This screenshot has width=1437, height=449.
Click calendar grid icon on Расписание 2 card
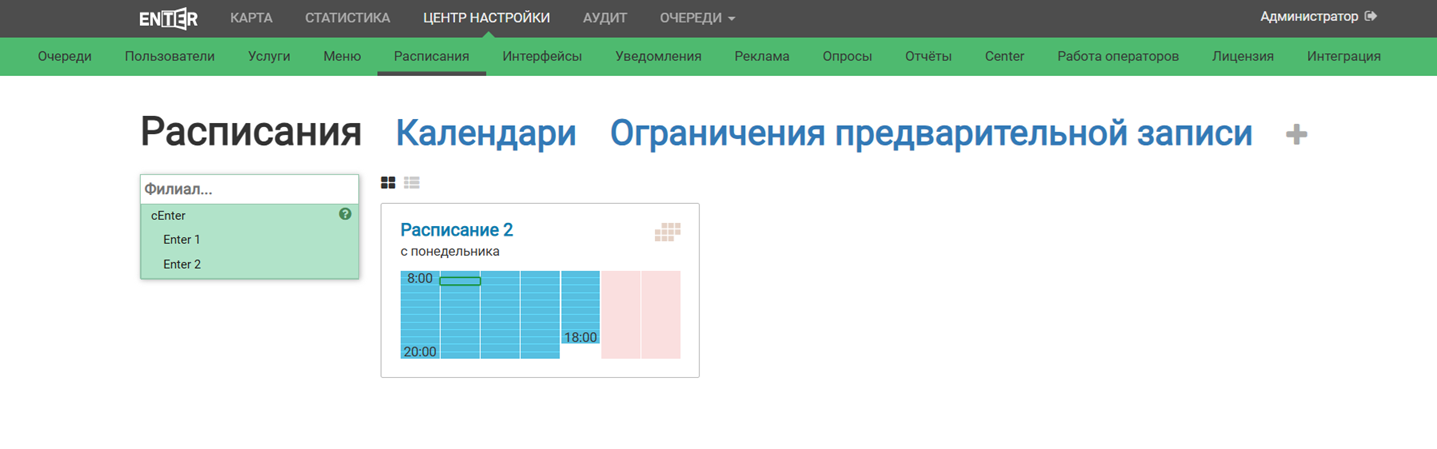(667, 232)
